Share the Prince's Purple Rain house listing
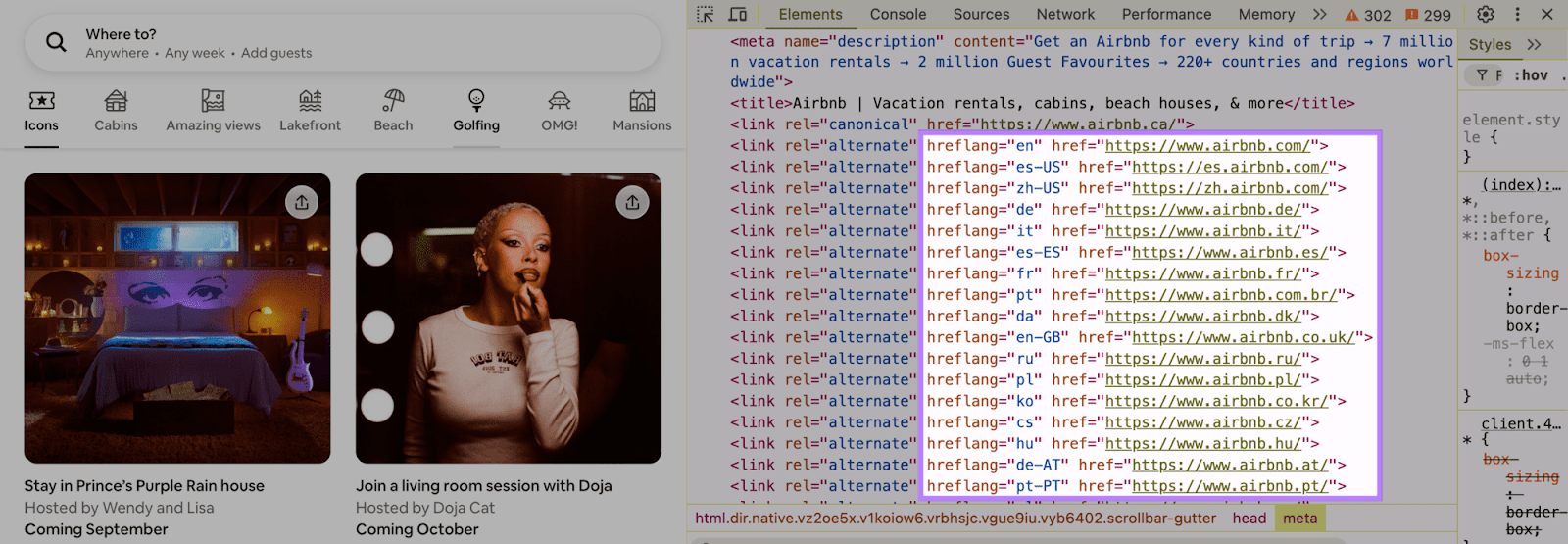The image size is (1568, 544). (x=302, y=202)
